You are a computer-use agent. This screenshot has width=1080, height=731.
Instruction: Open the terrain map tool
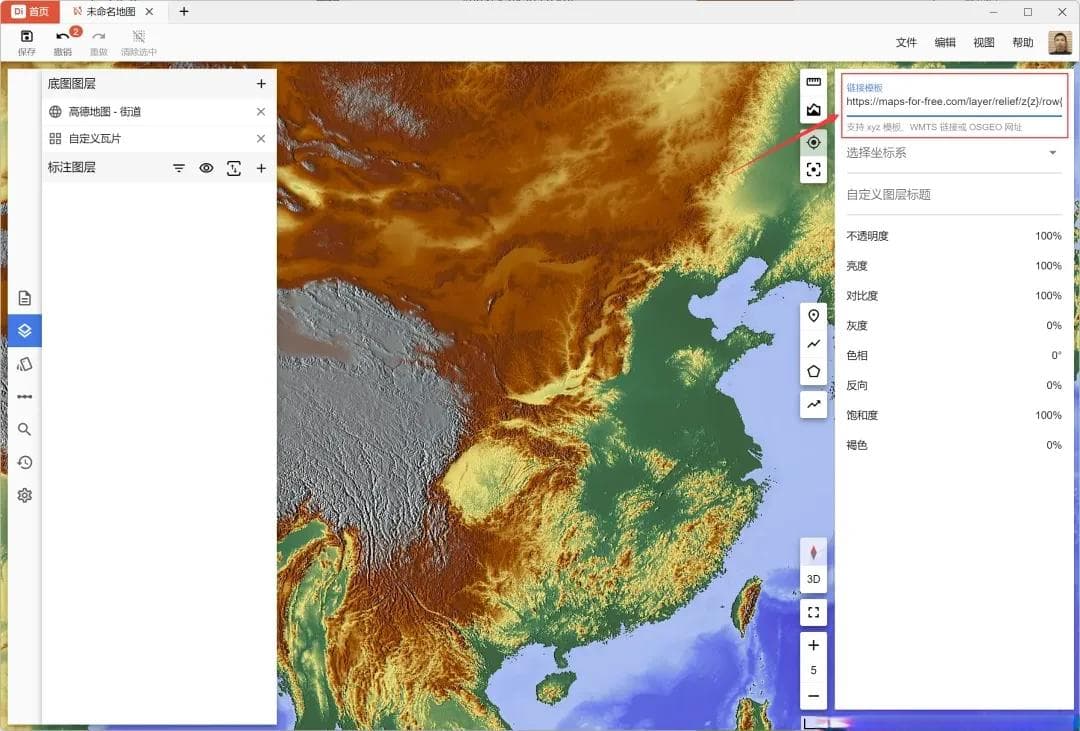[x=813, y=110]
